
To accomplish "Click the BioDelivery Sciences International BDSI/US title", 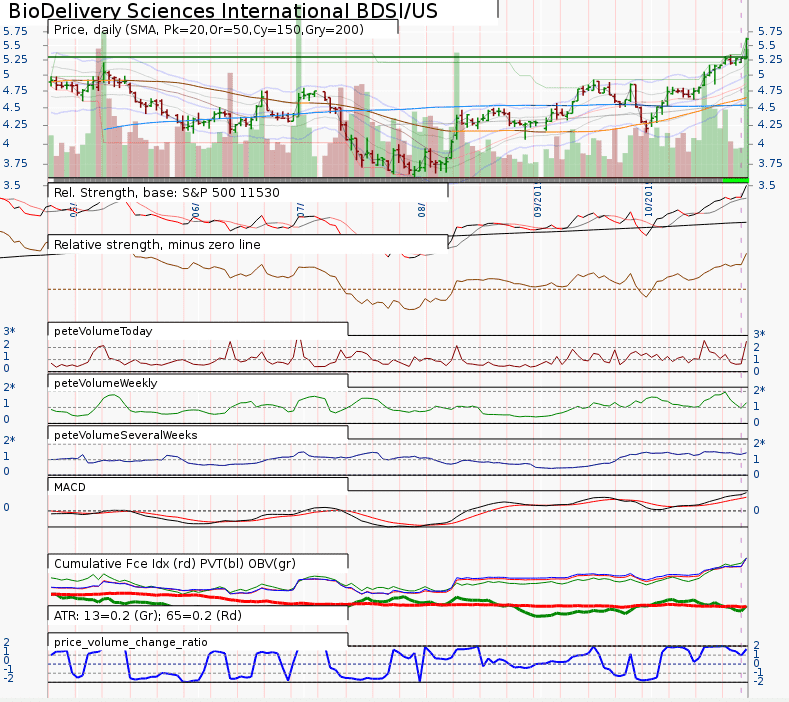I will point(223,11).
